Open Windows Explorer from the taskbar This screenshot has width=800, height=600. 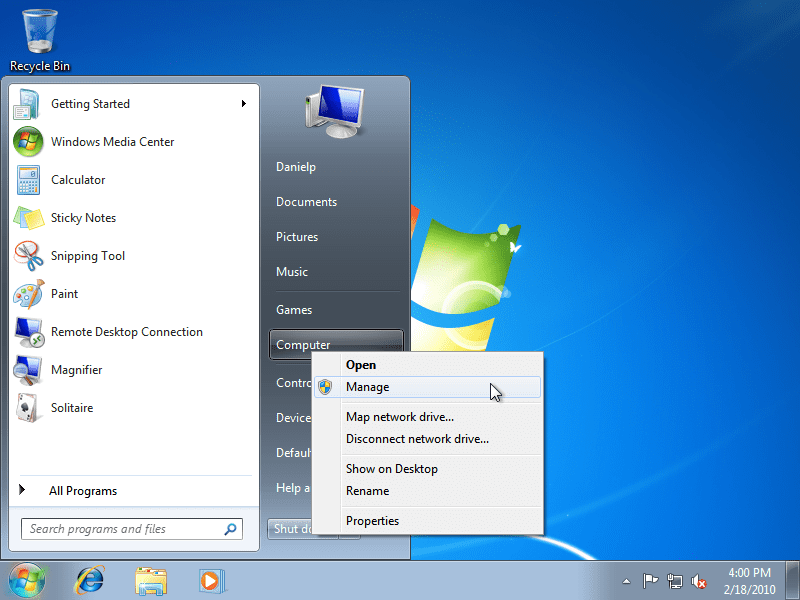click(x=151, y=579)
